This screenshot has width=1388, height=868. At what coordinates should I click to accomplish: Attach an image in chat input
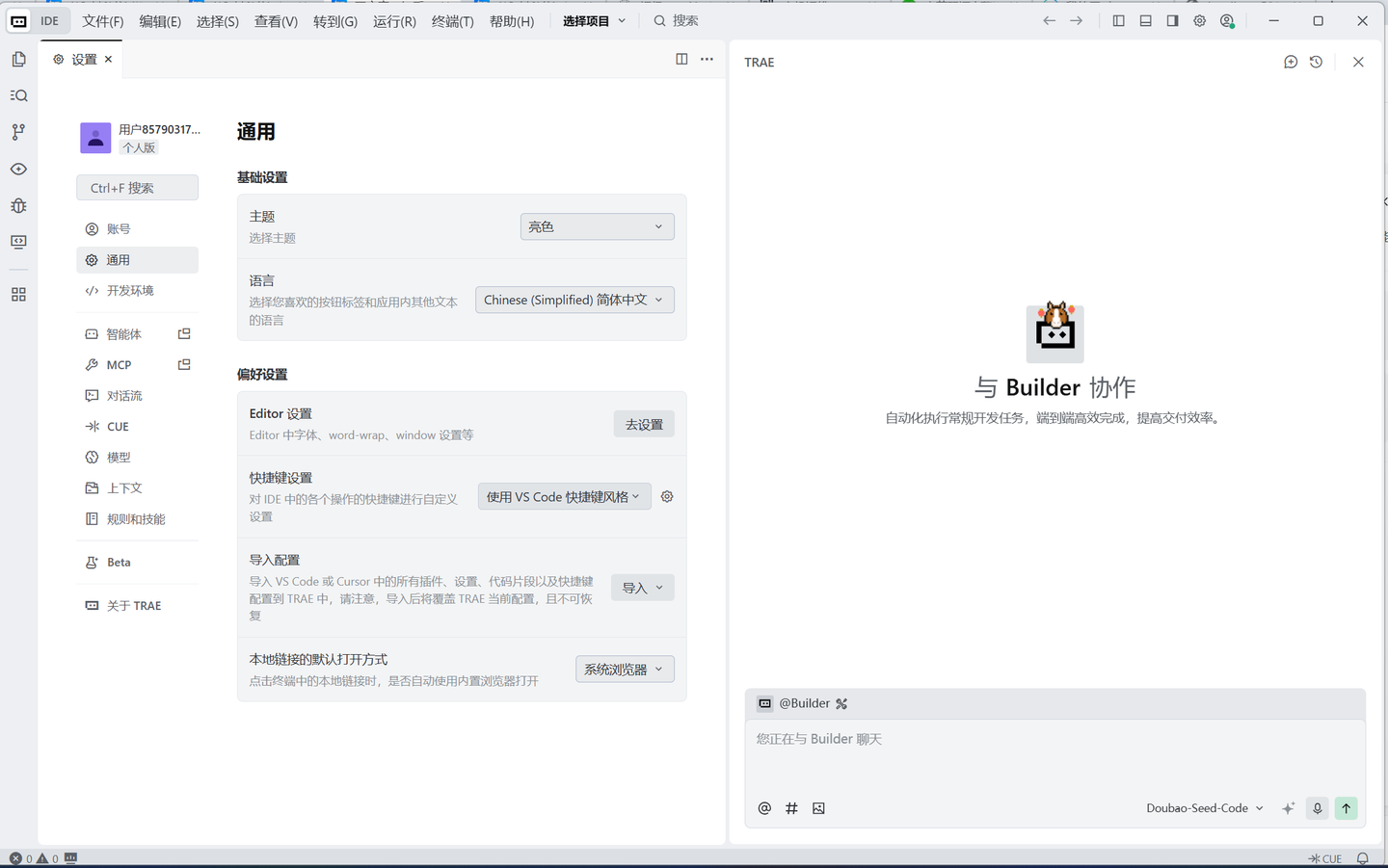click(818, 808)
